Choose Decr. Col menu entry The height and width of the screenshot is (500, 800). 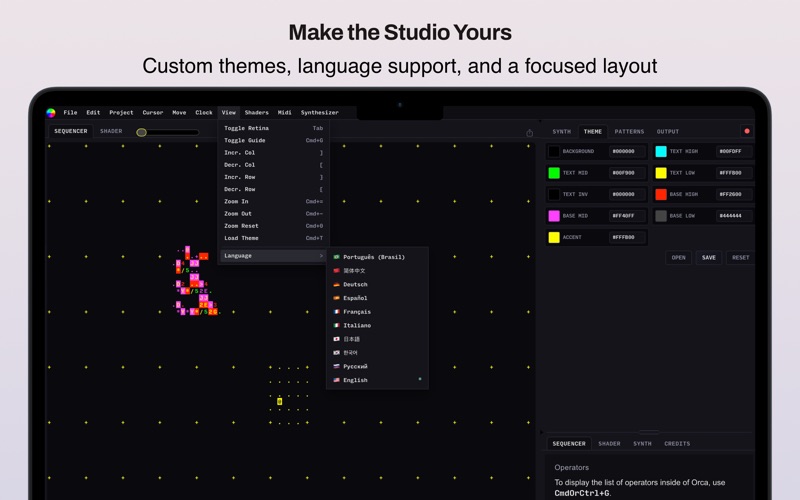pyautogui.click(x=273, y=165)
